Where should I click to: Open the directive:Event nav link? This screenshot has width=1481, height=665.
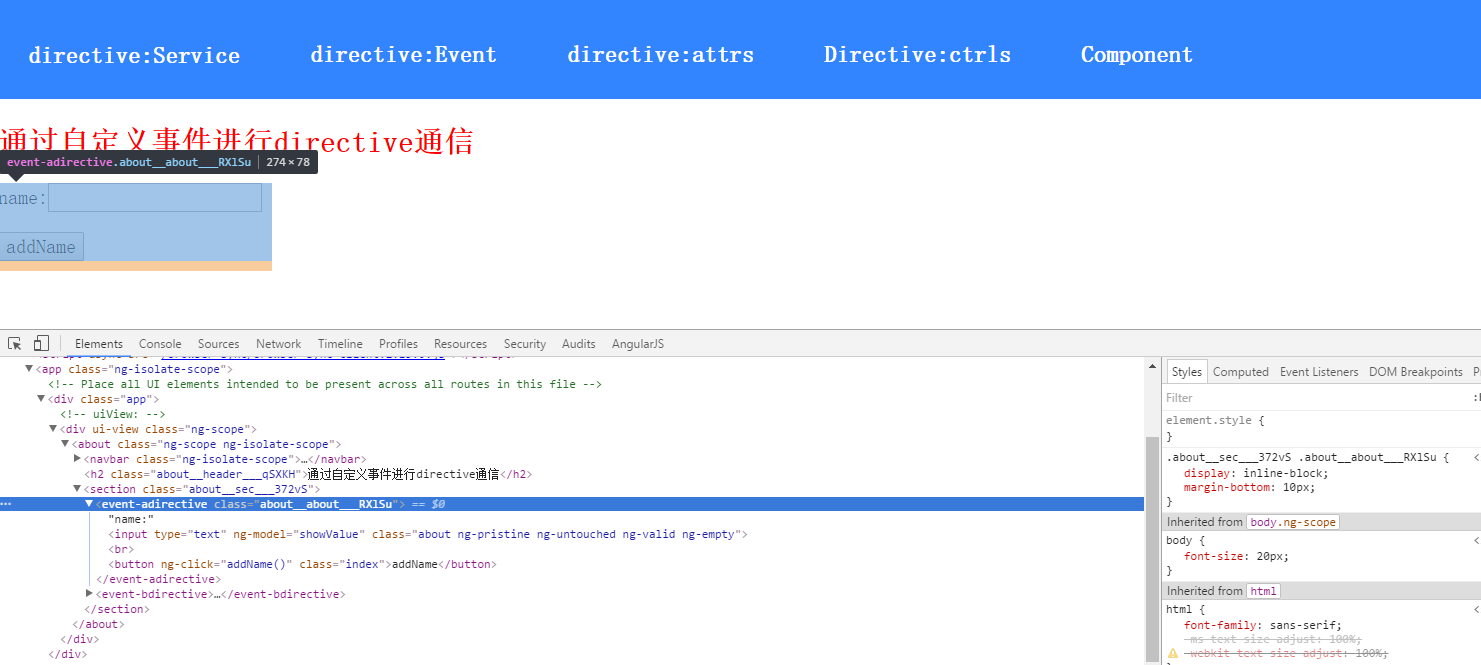[403, 55]
